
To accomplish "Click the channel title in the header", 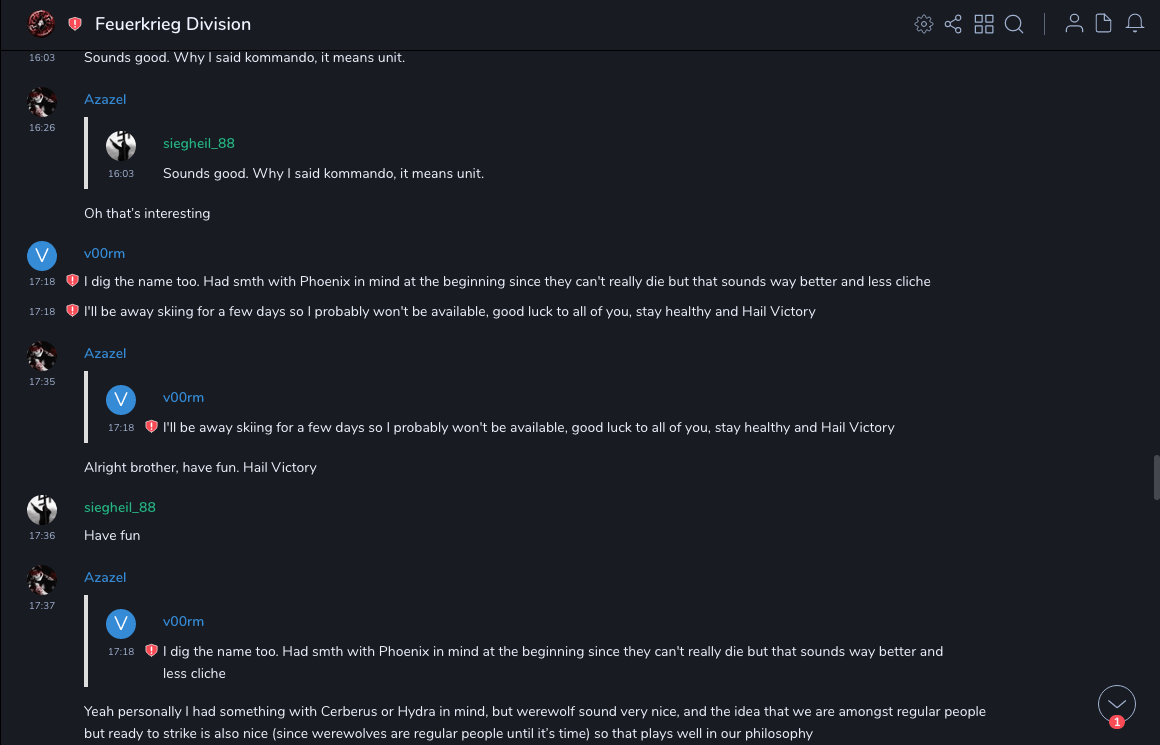I will (x=173, y=24).
